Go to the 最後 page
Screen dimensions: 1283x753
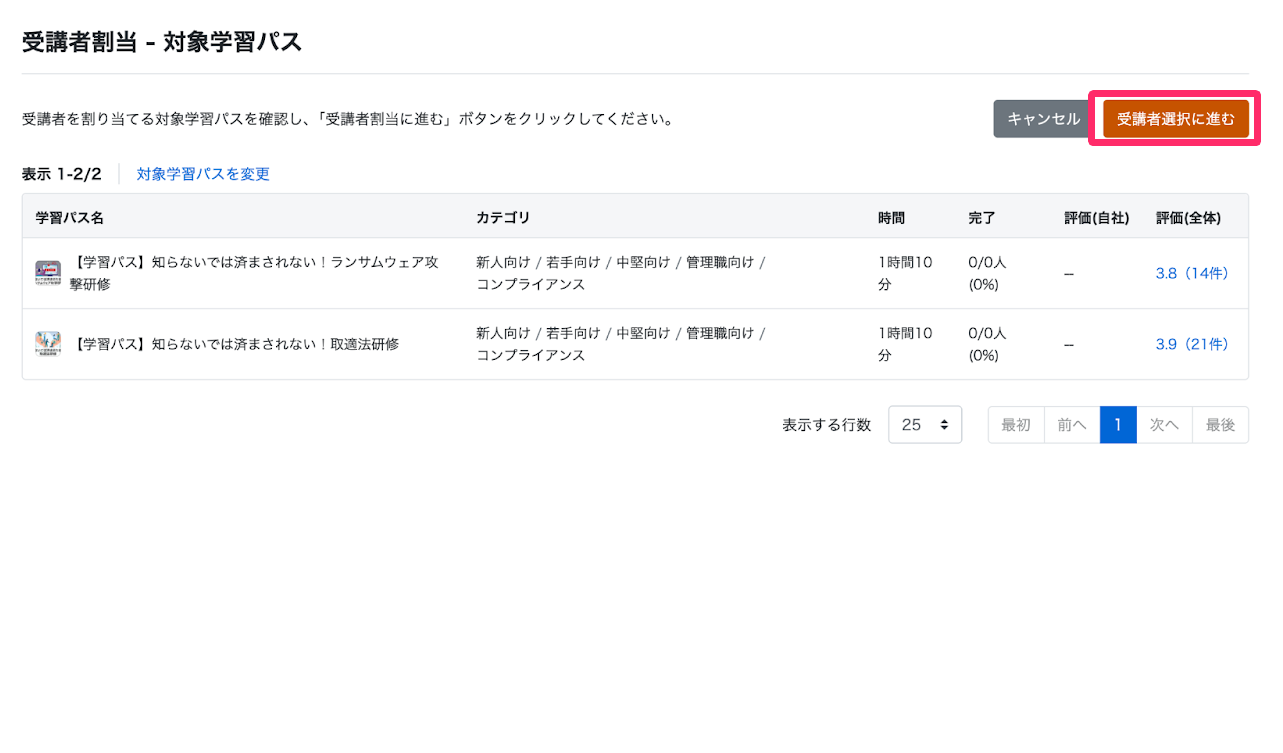point(1220,425)
